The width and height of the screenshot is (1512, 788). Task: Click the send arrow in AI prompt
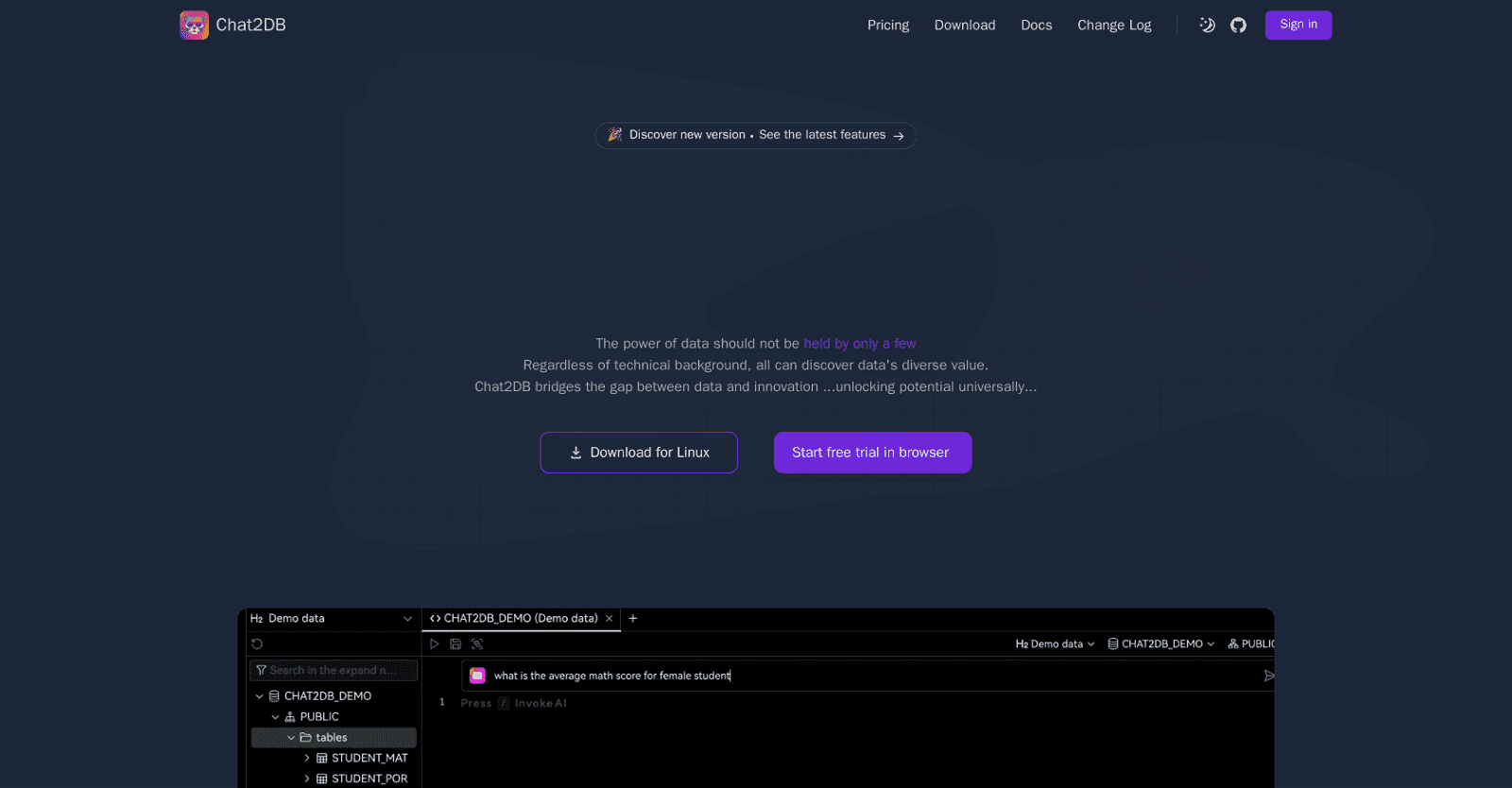coord(1268,676)
